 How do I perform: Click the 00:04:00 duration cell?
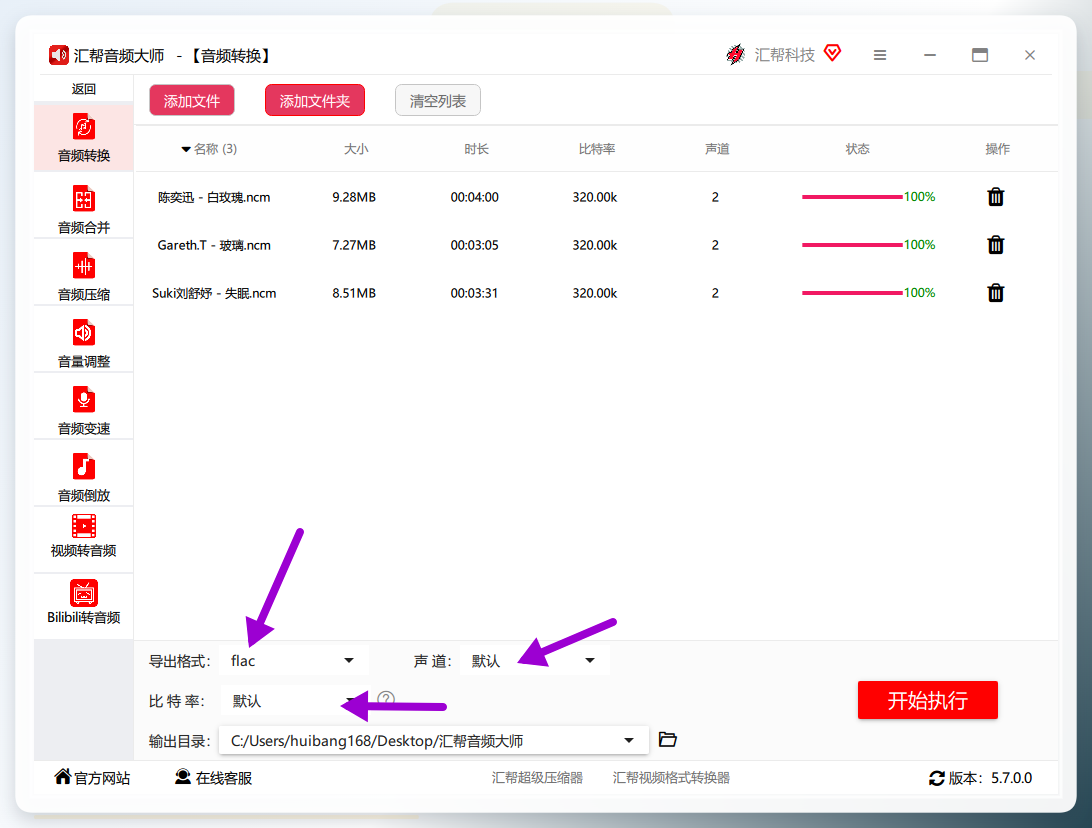tap(474, 197)
